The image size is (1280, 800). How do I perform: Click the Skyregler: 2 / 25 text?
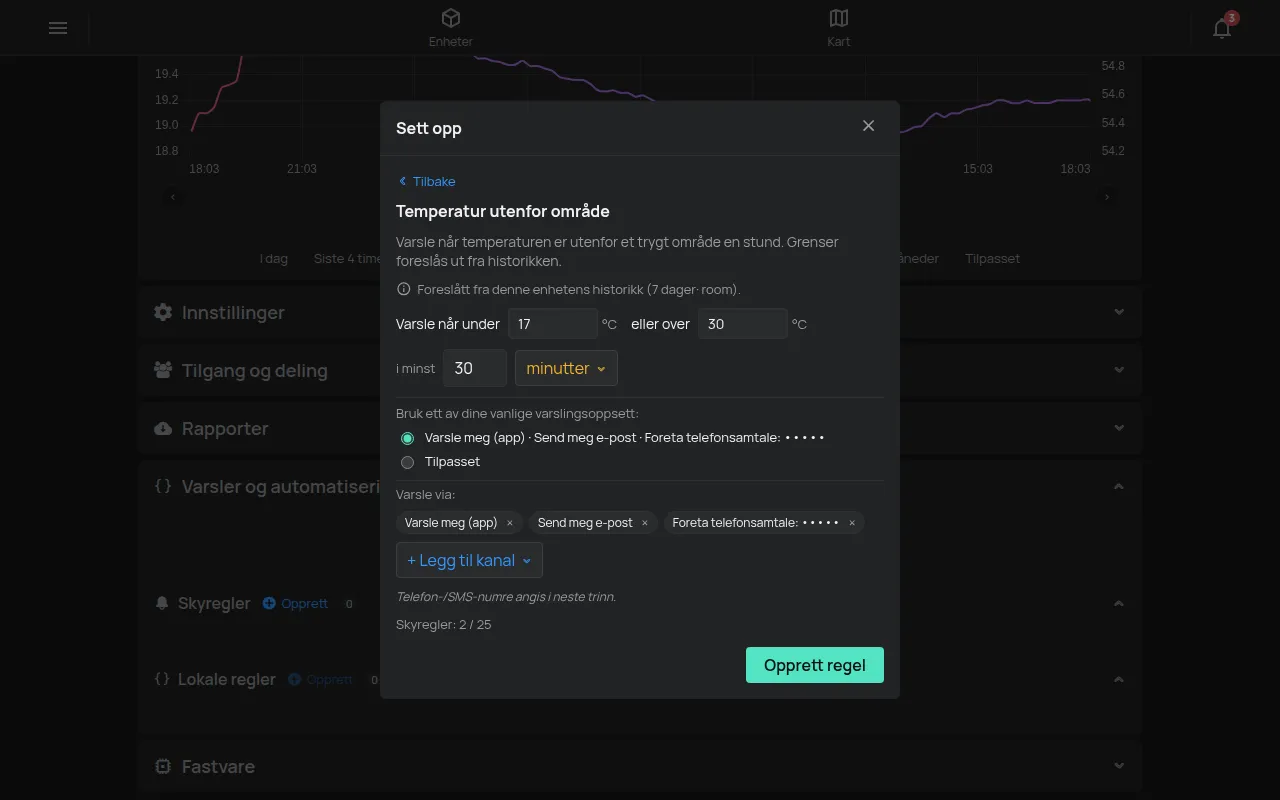(444, 625)
